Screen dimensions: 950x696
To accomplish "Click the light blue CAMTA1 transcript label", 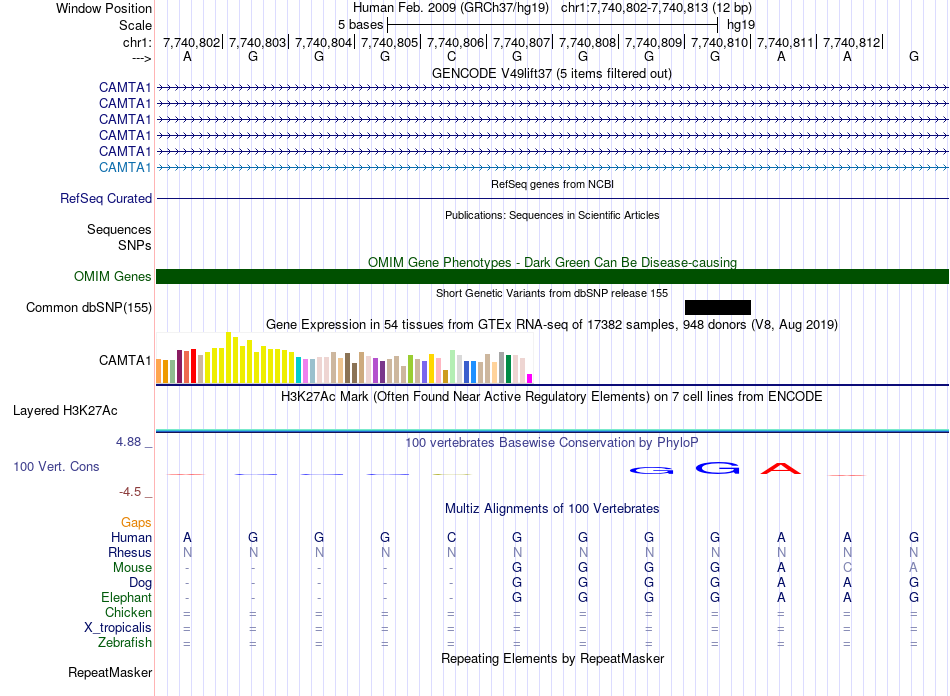I will pyautogui.click(x=125, y=168).
